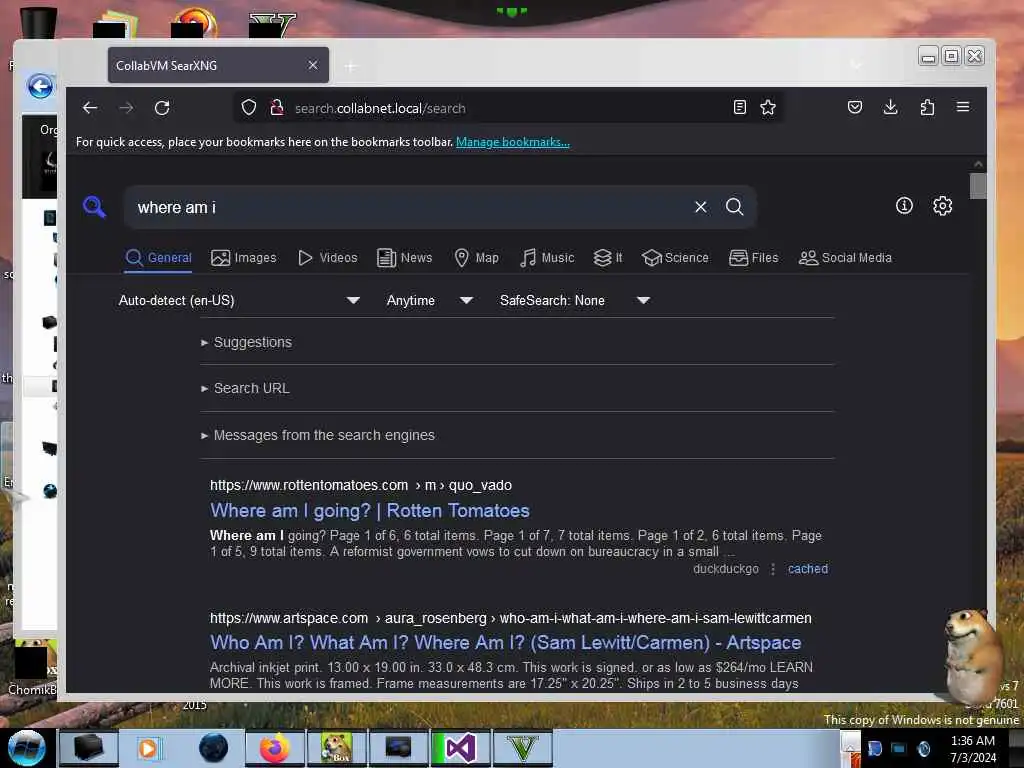Click the SearXNG magnifier logo

click(95, 207)
